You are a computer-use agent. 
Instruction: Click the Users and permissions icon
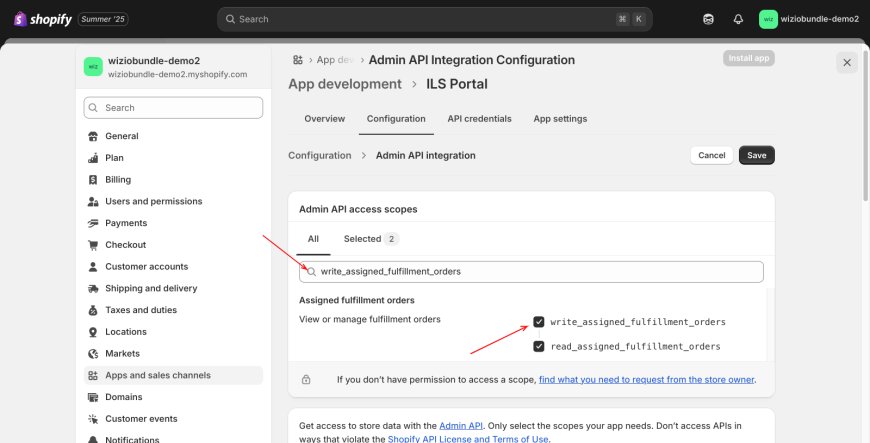coord(93,201)
